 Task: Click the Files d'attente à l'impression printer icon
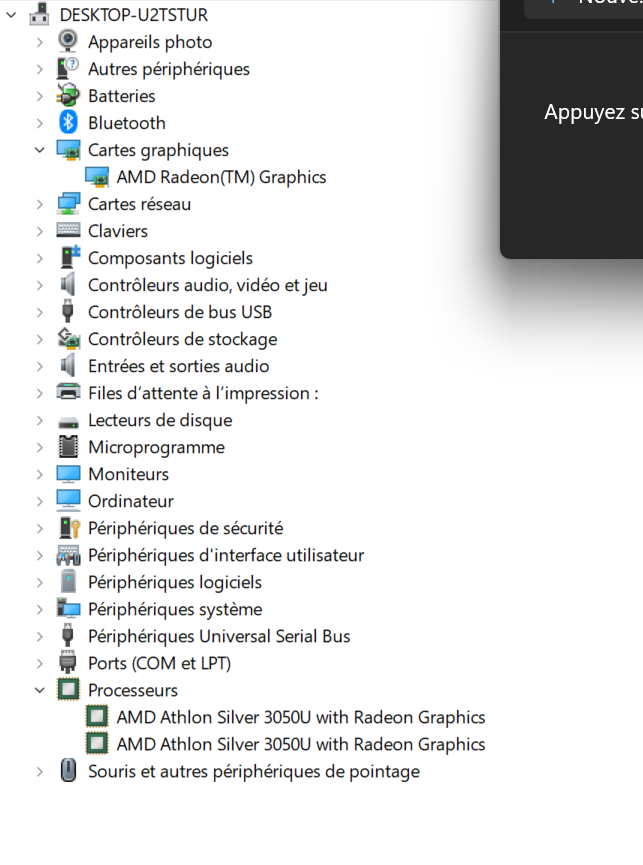[x=68, y=392]
